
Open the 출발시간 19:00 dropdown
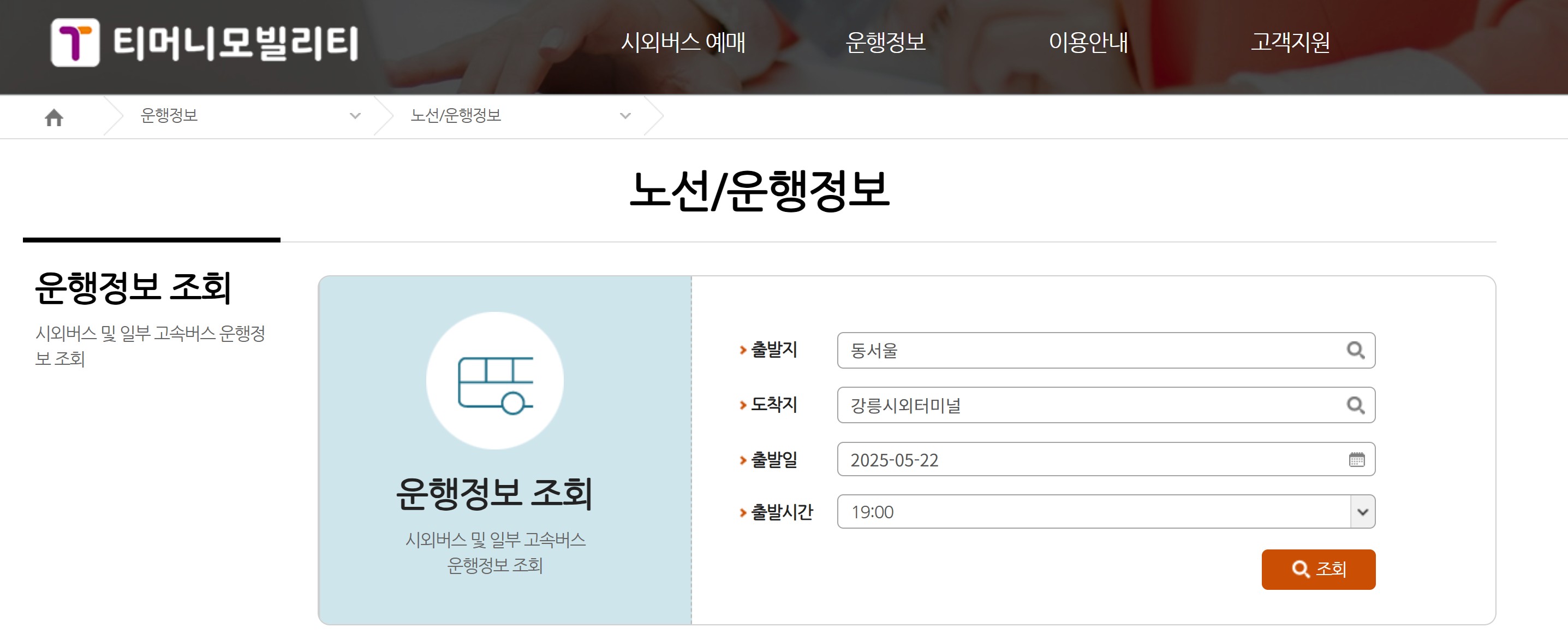[x=1362, y=512]
